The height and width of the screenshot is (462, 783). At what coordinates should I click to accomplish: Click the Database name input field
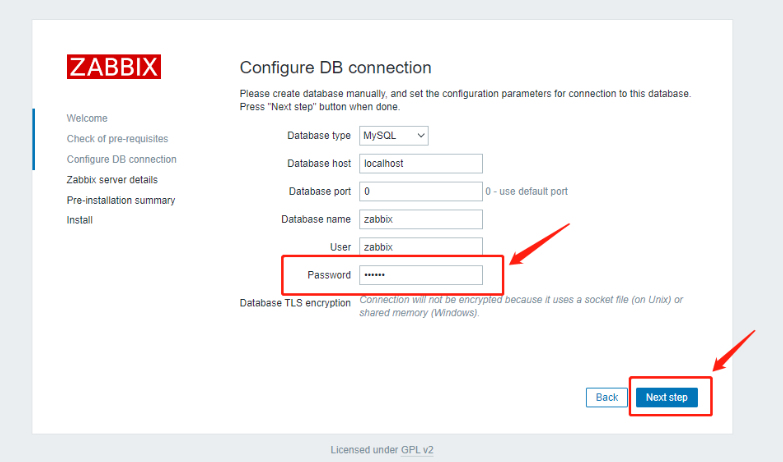coord(421,219)
